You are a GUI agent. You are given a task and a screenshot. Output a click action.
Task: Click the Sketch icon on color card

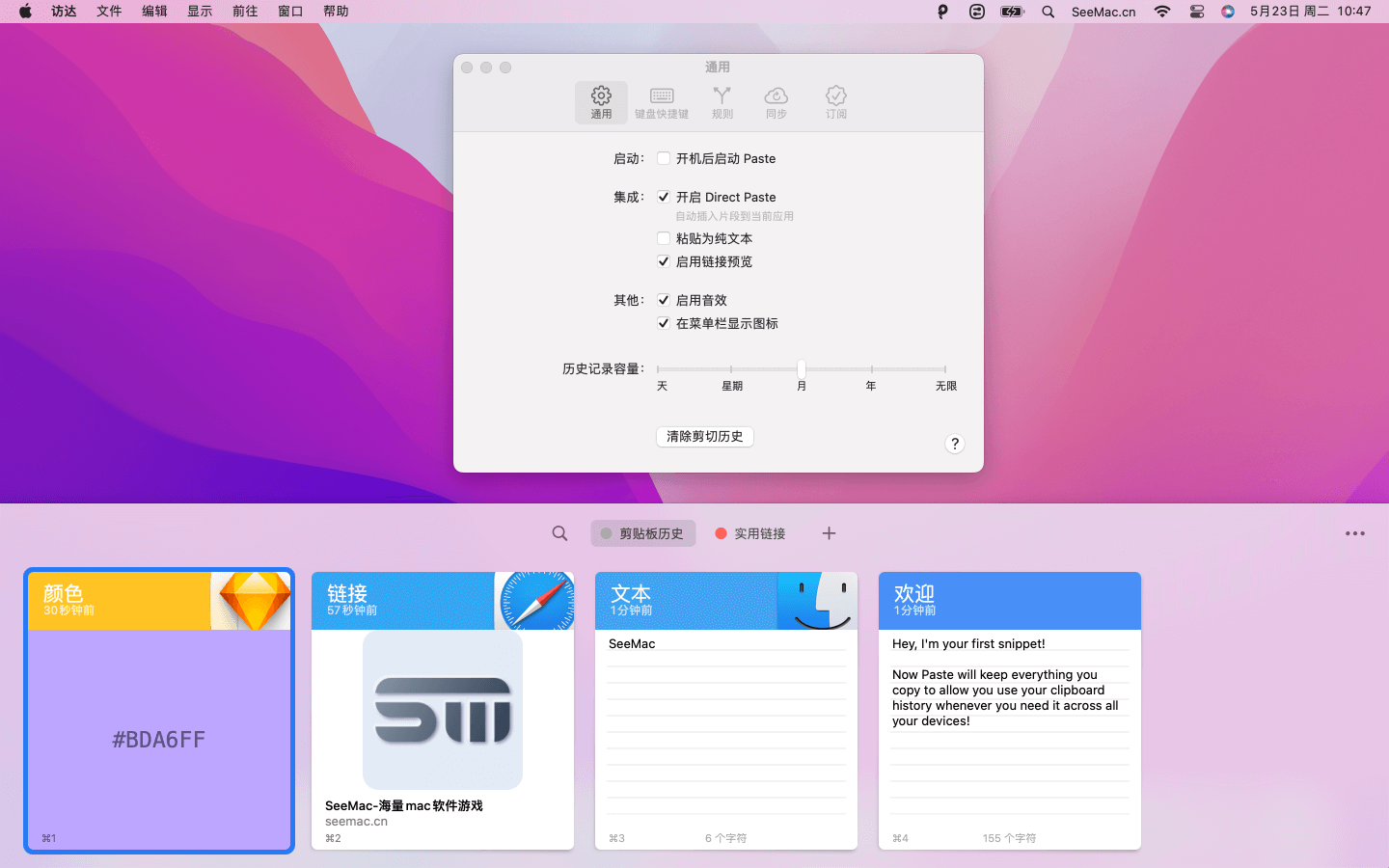[255, 600]
